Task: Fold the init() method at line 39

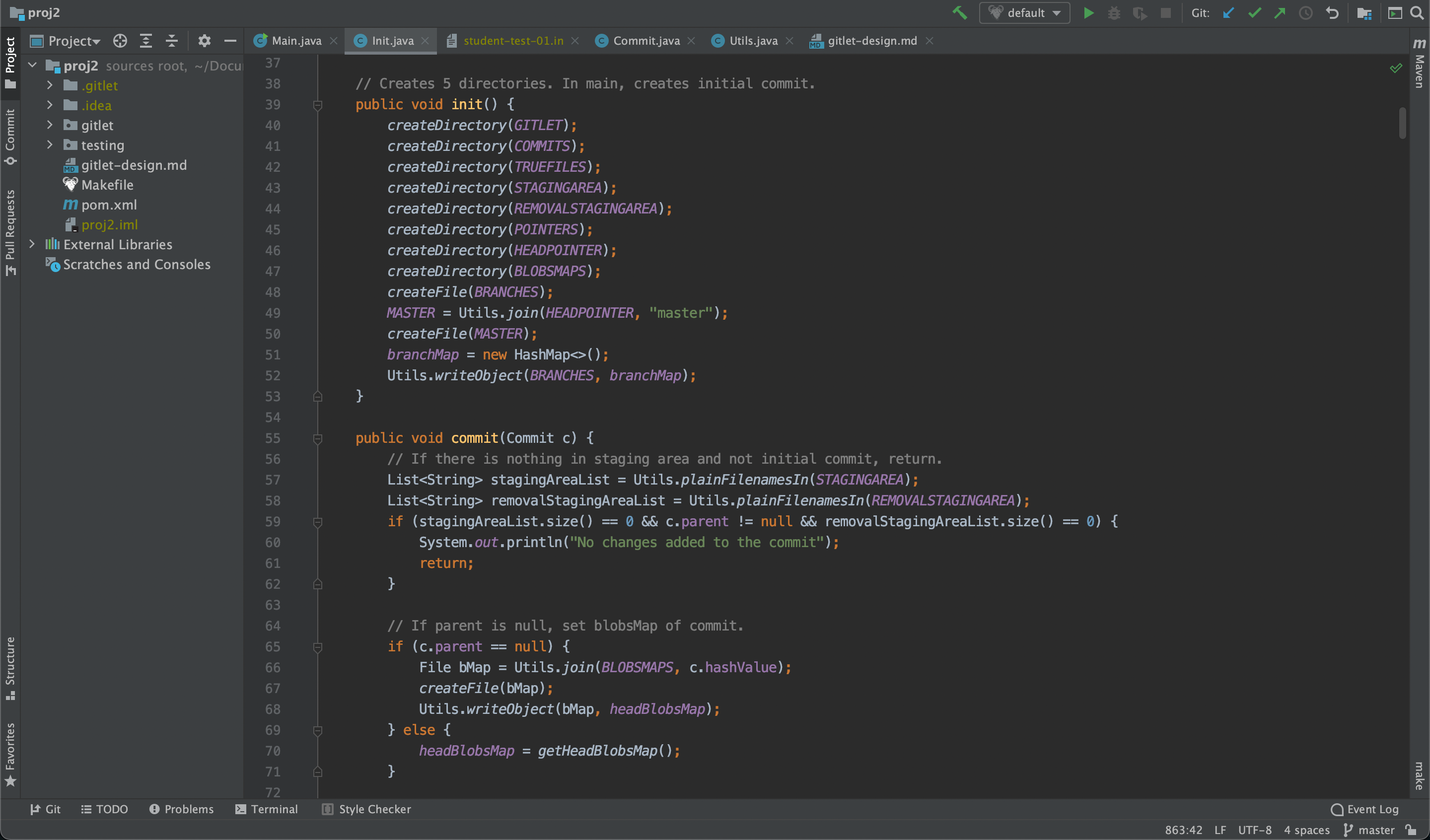Action: pos(318,105)
